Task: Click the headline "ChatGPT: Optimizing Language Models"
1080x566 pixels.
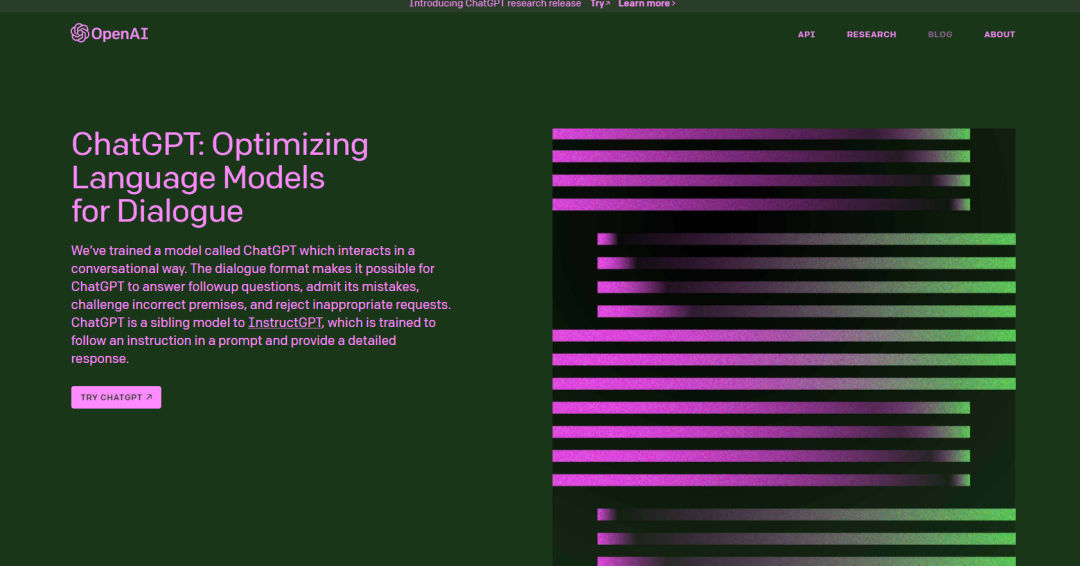Action: [x=220, y=178]
